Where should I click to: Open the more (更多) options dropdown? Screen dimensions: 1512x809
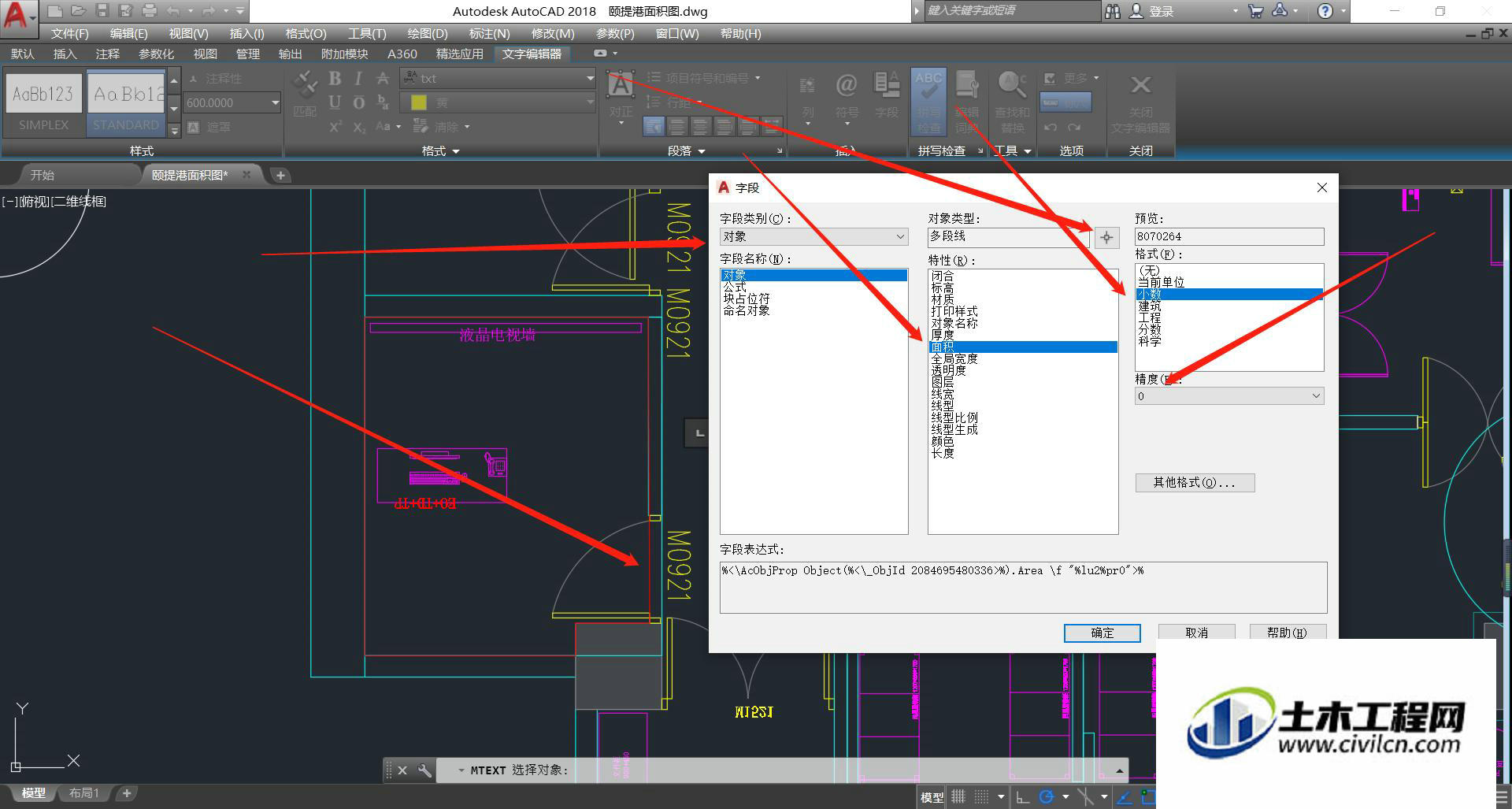pyautogui.click(x=1071, y=79)
